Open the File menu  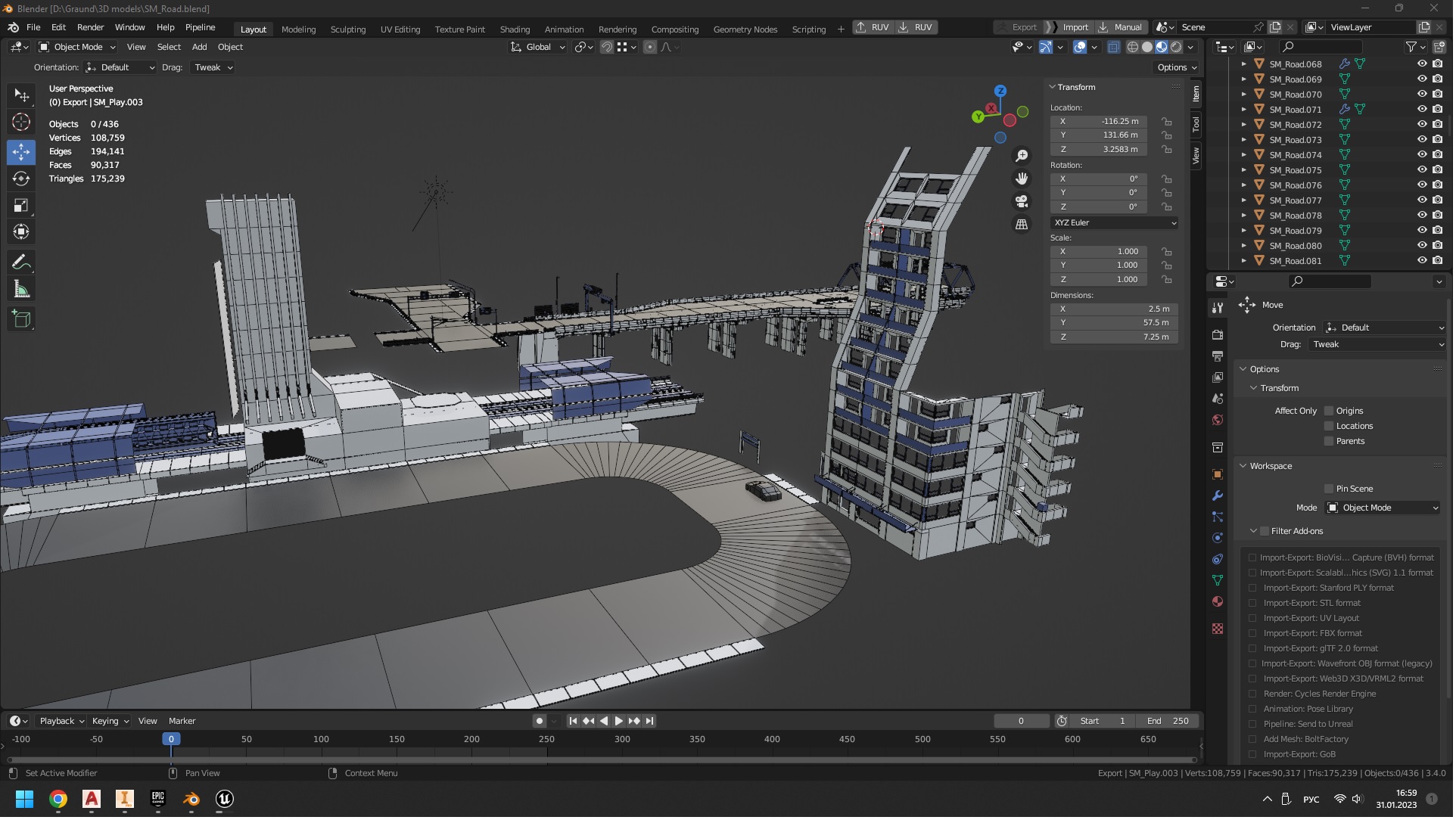point(33,27)
